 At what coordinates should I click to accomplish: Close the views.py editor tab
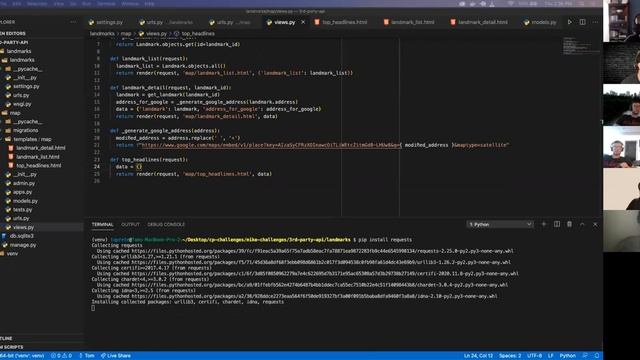pos(303,22)
